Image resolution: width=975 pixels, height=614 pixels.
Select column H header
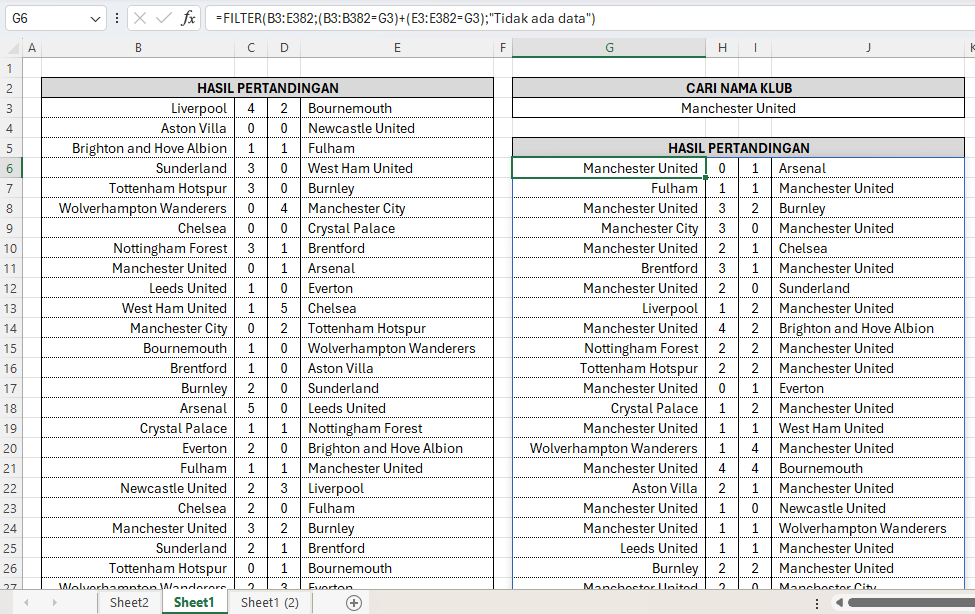click(x=722, y=48)
